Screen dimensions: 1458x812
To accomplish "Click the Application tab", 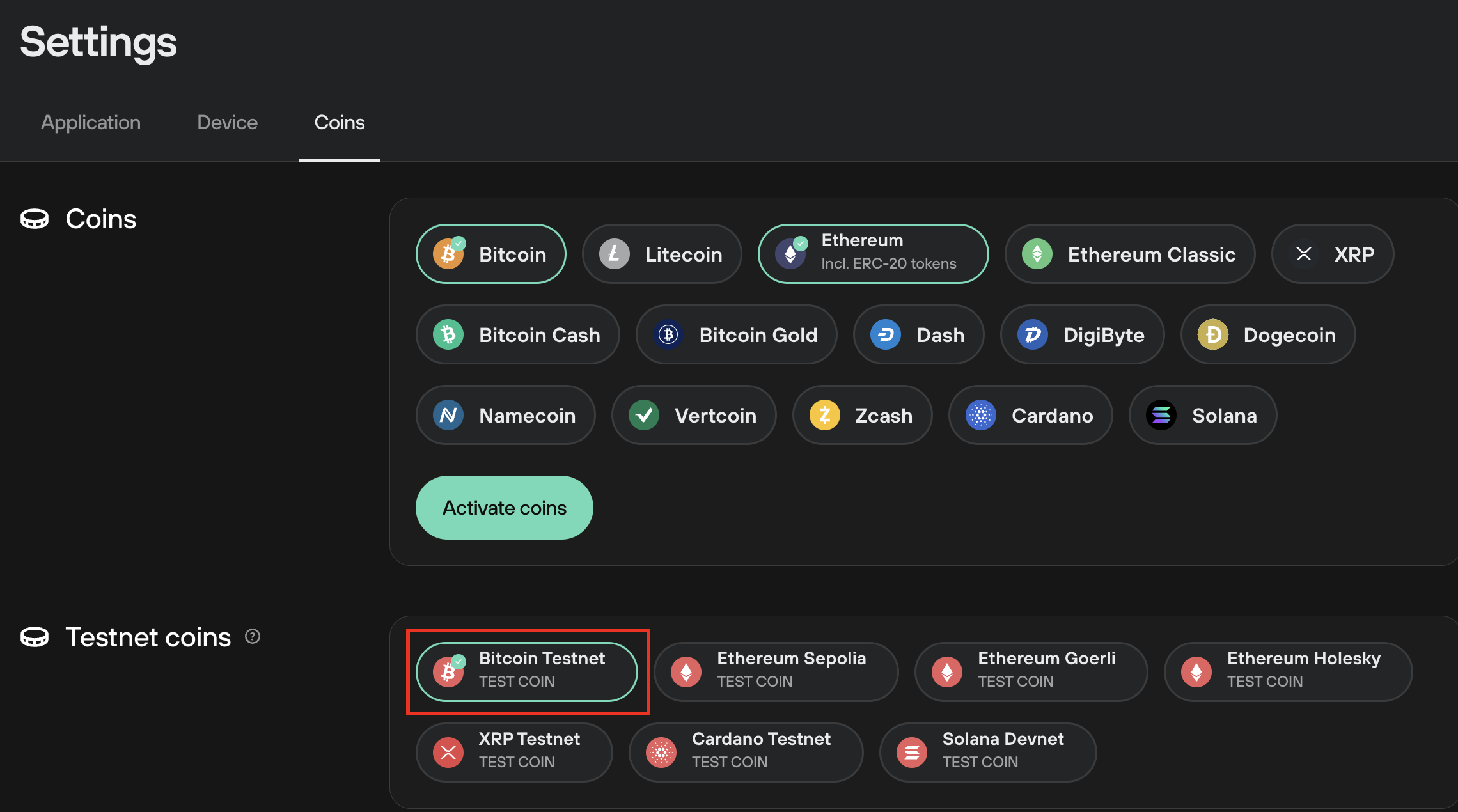I will point(90,122).
